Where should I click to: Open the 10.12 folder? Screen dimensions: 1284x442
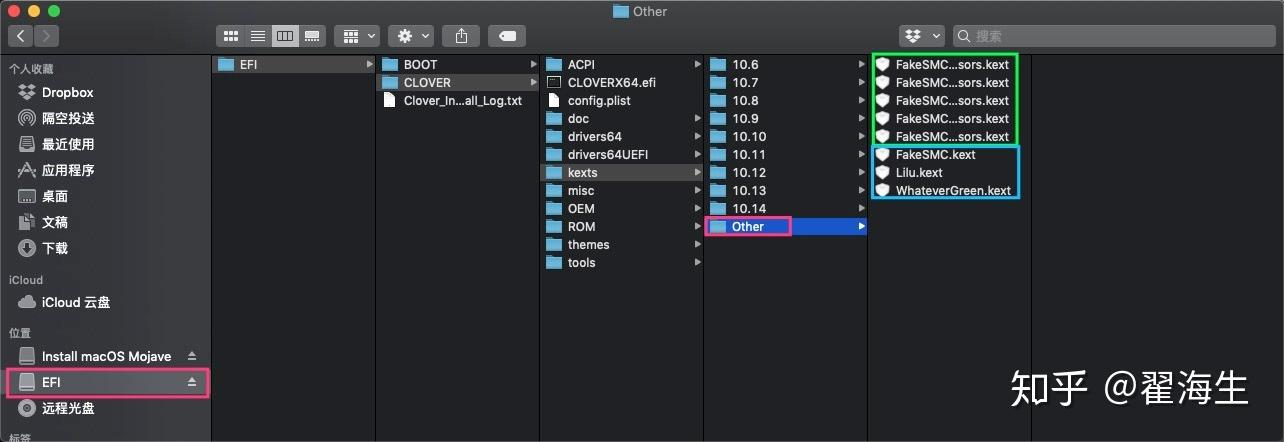(785, 173)
